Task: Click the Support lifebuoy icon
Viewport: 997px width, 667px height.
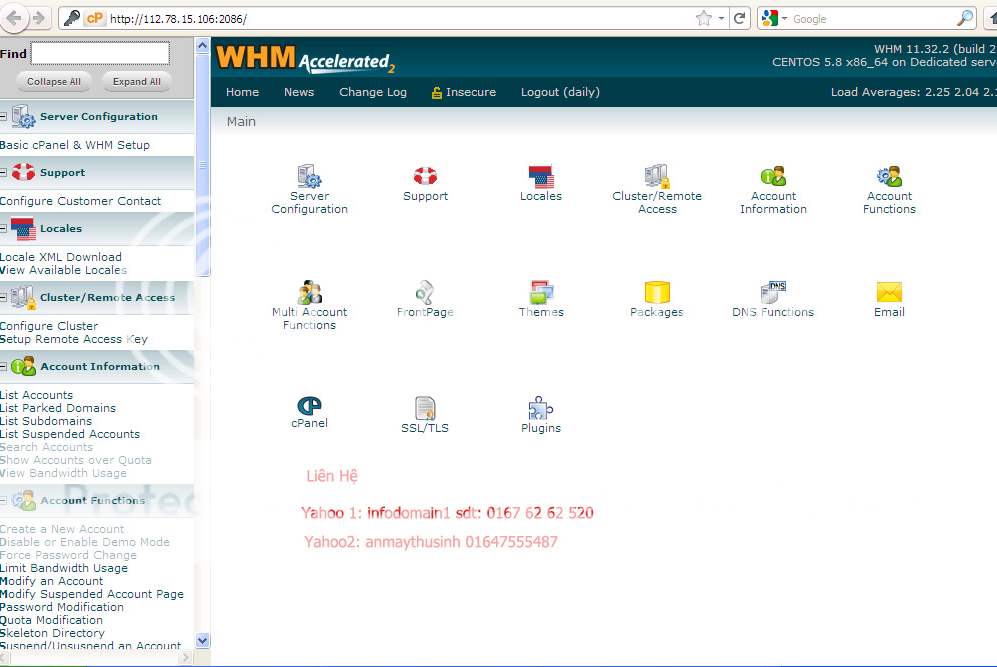Action: (425, 177)
